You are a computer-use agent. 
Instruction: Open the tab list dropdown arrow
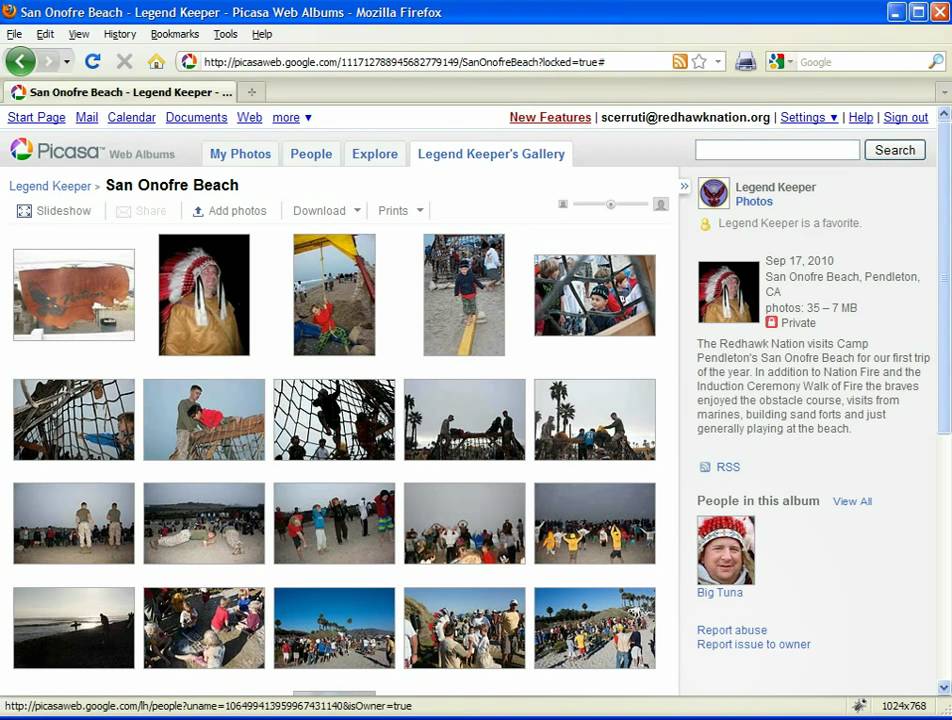(944, 92)
